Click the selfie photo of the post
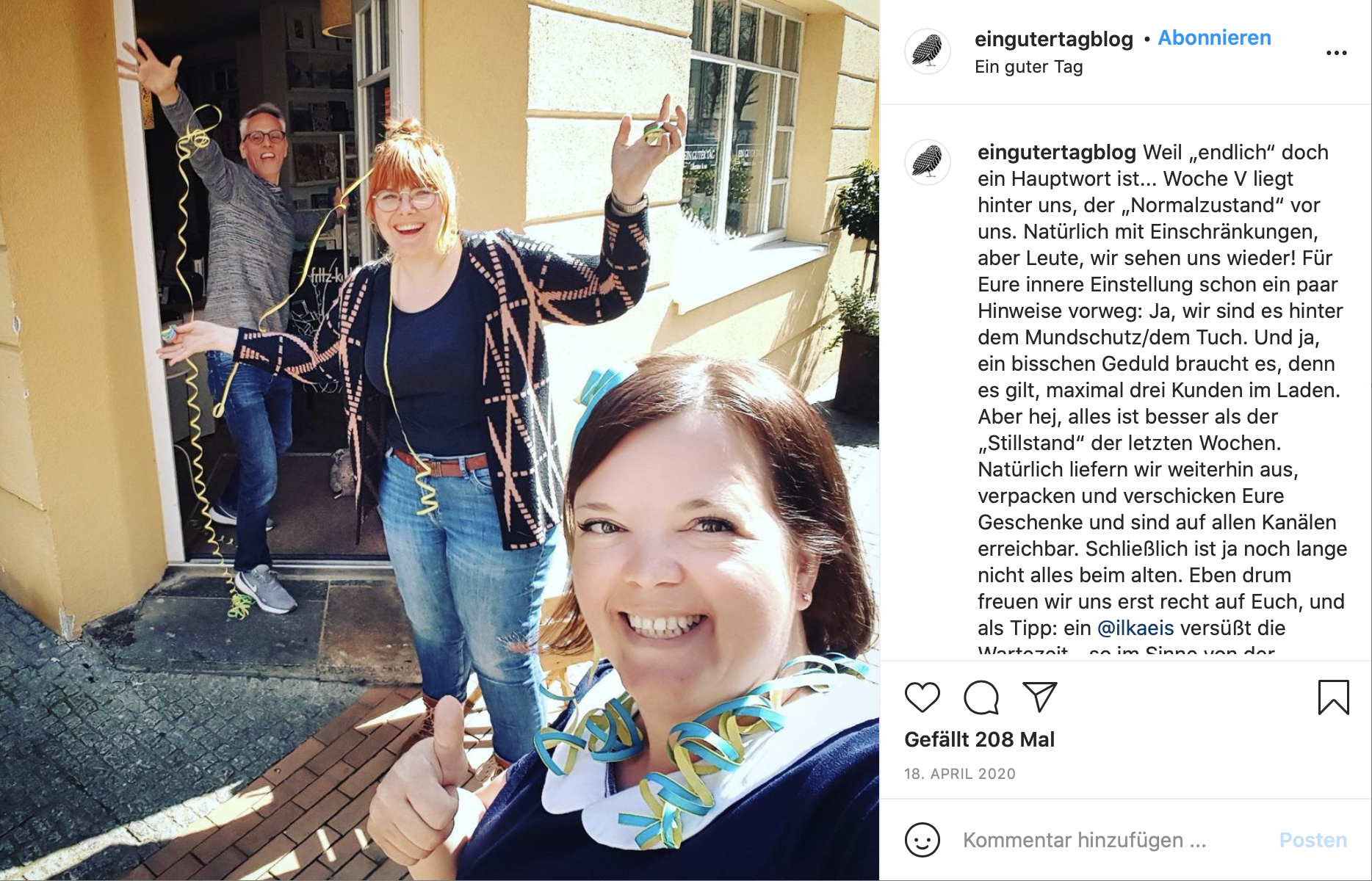 click(x=439, y=440)
